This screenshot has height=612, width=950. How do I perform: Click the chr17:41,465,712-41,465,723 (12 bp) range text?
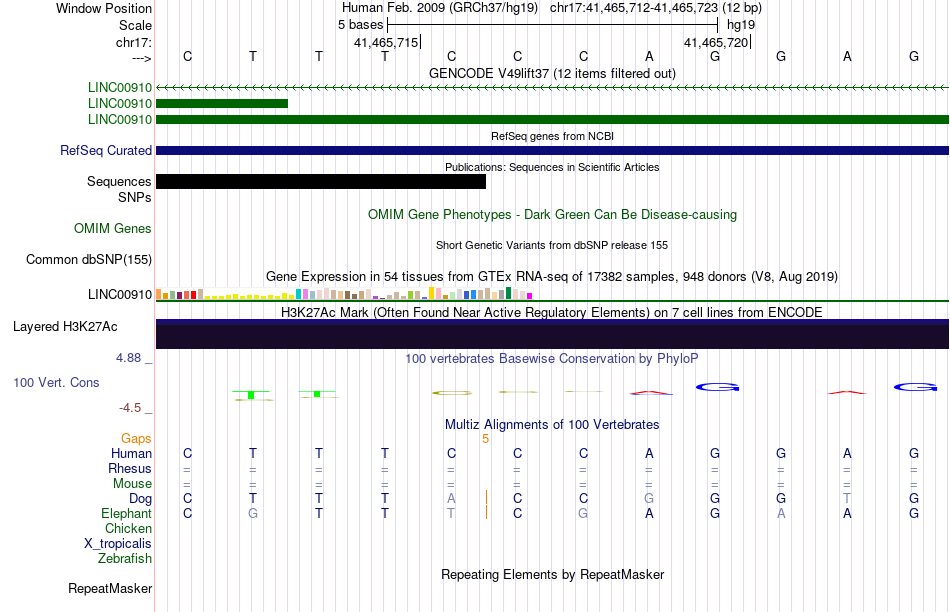coord(656,8)
